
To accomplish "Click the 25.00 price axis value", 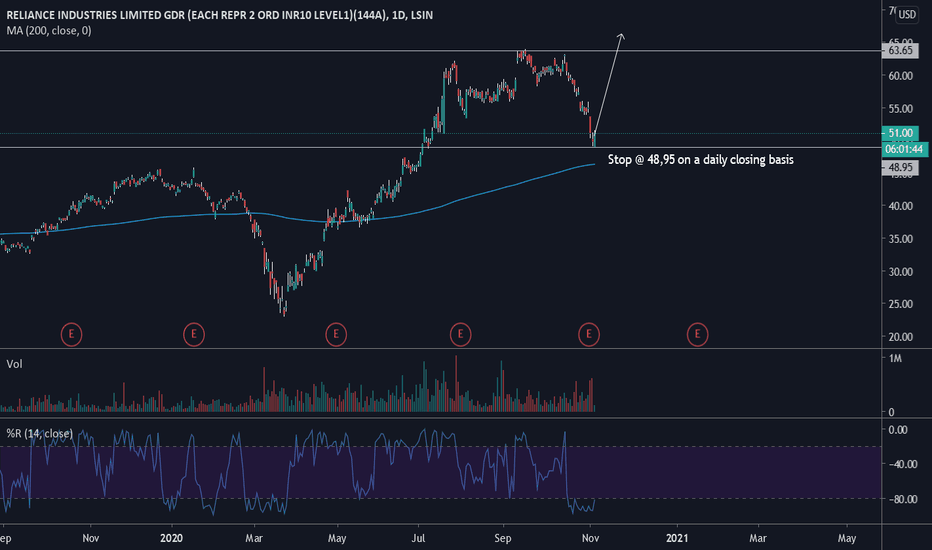I will (x=900, y=304).
